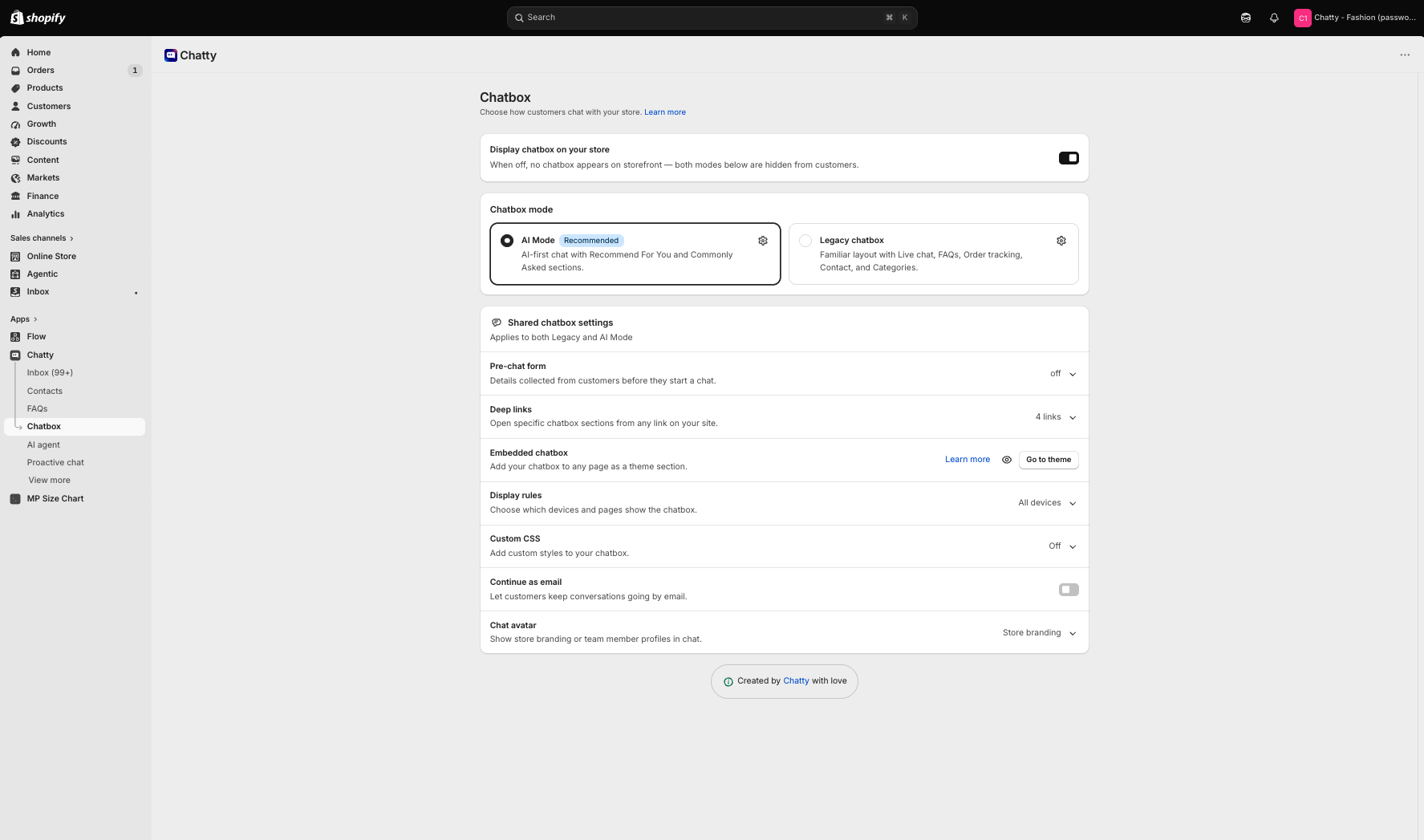
Task: Click the Chatty app icon in sidebar
Action: (15, 355)
